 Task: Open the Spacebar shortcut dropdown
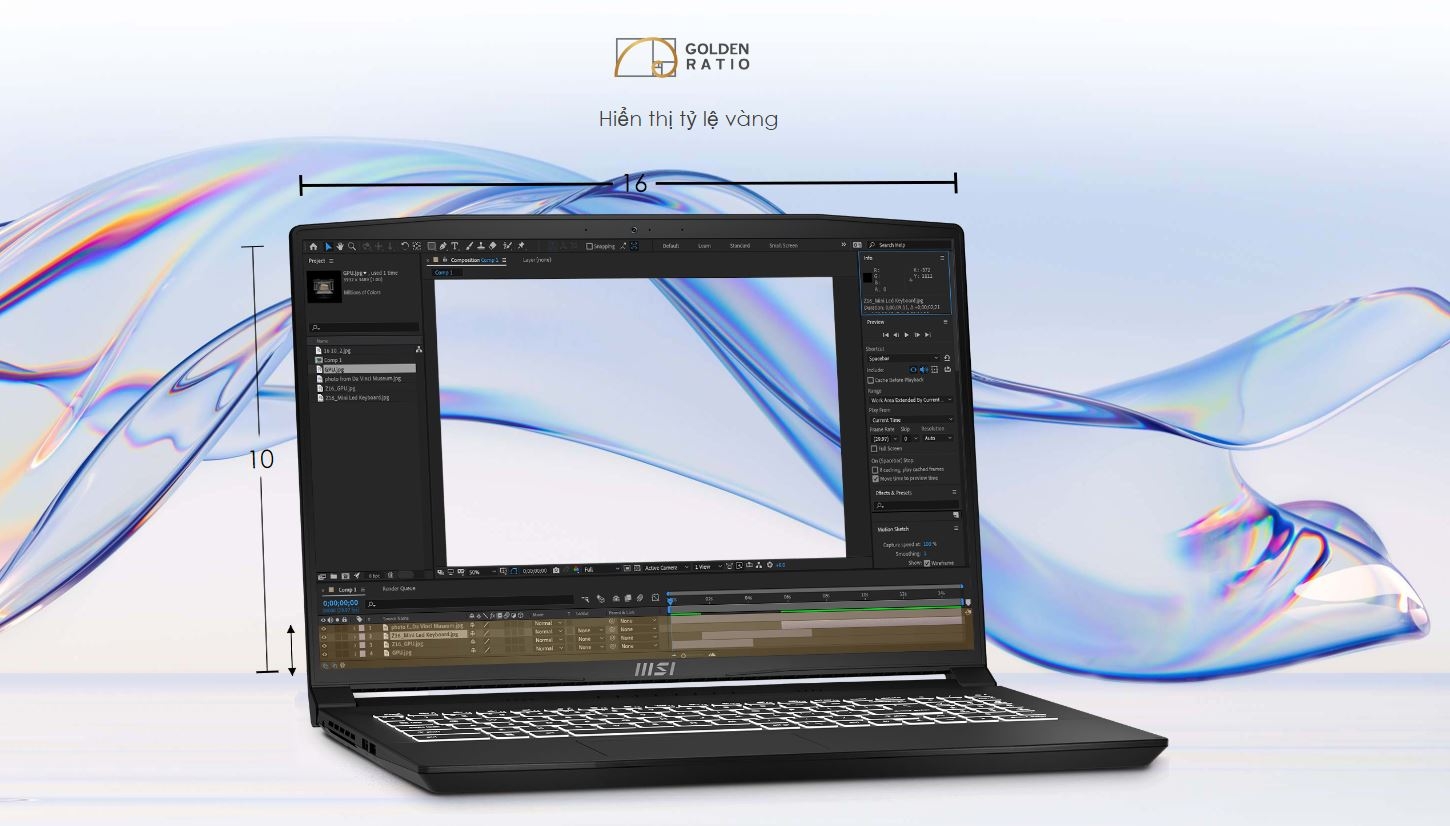pyautogui.click(x=904, y=358)
